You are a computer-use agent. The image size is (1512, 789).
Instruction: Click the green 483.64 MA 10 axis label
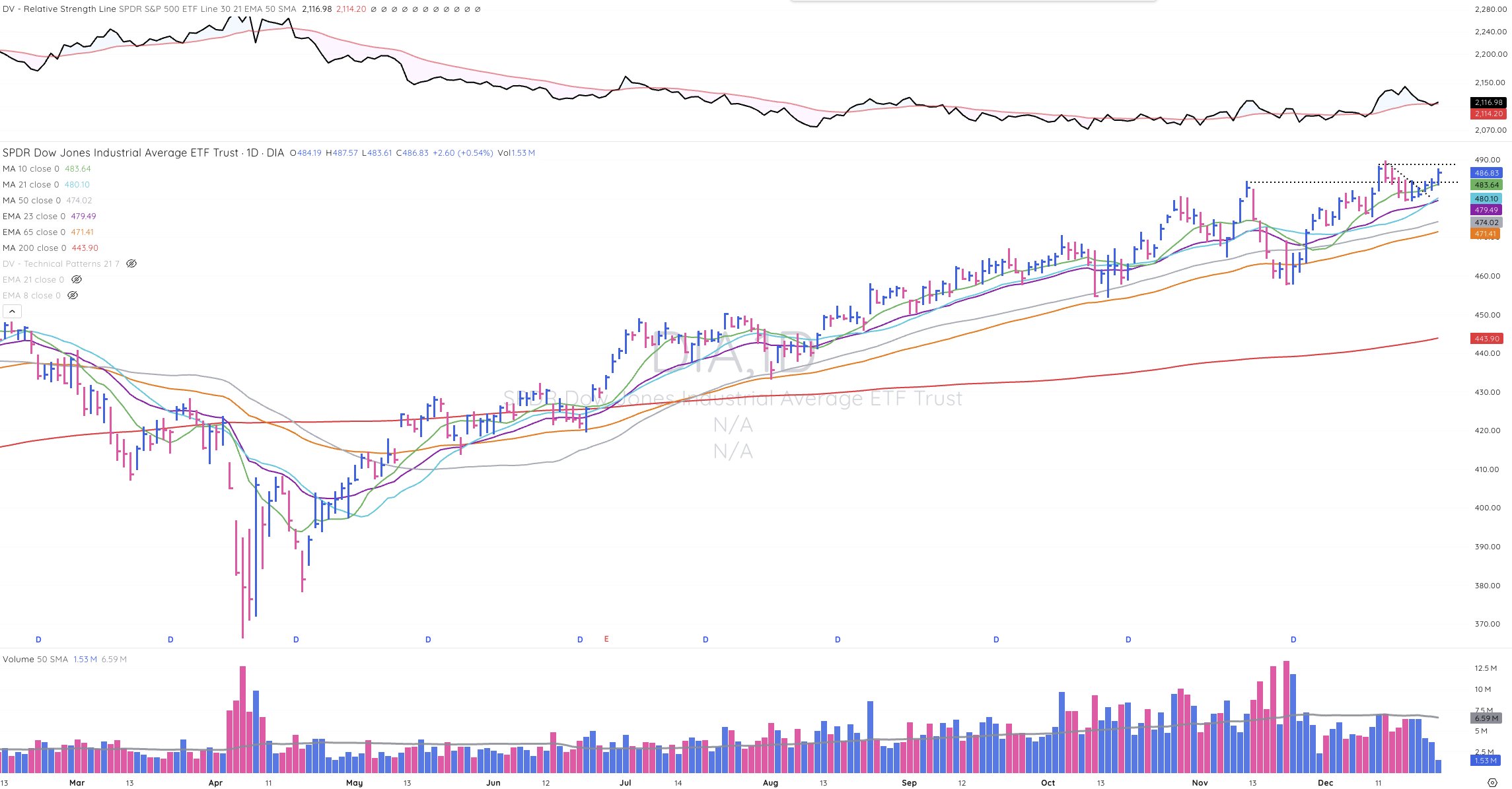click(1487, 185)
